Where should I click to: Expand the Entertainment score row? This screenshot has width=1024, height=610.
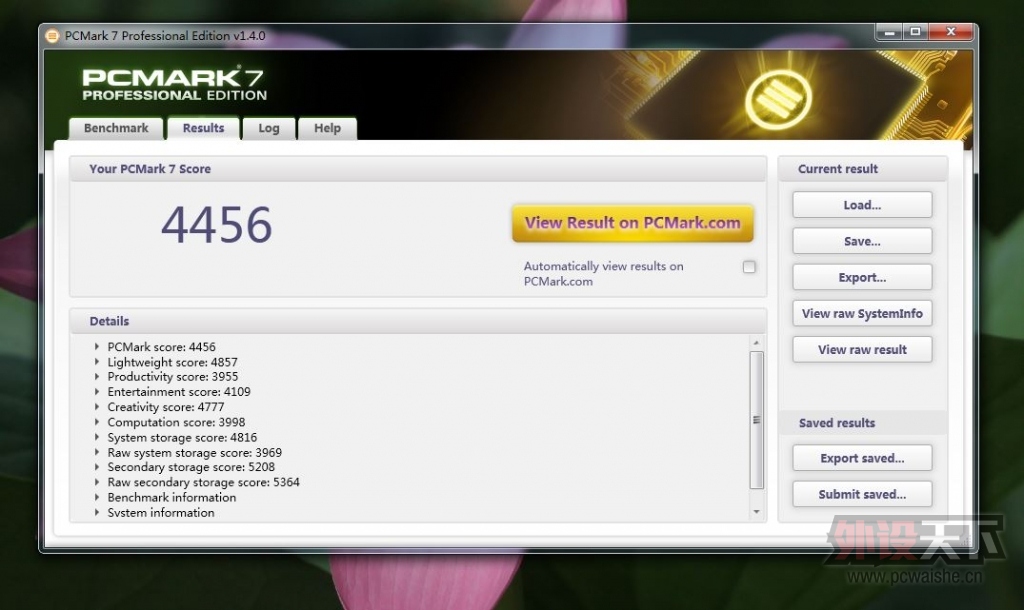point(97,392)
